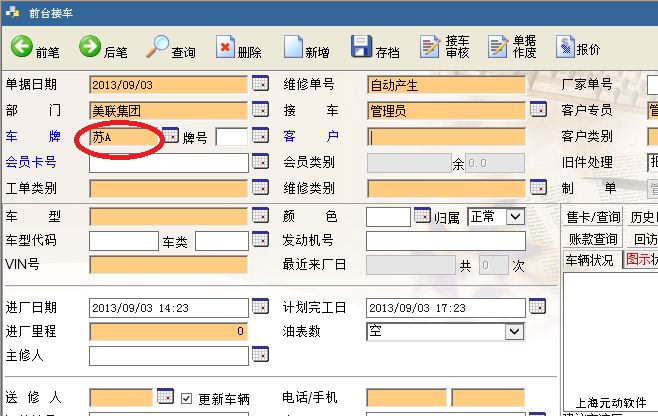Viewport: 658px width, 416px height.
Task: Open the 报价 quotation tool
Action: (565, 47)
